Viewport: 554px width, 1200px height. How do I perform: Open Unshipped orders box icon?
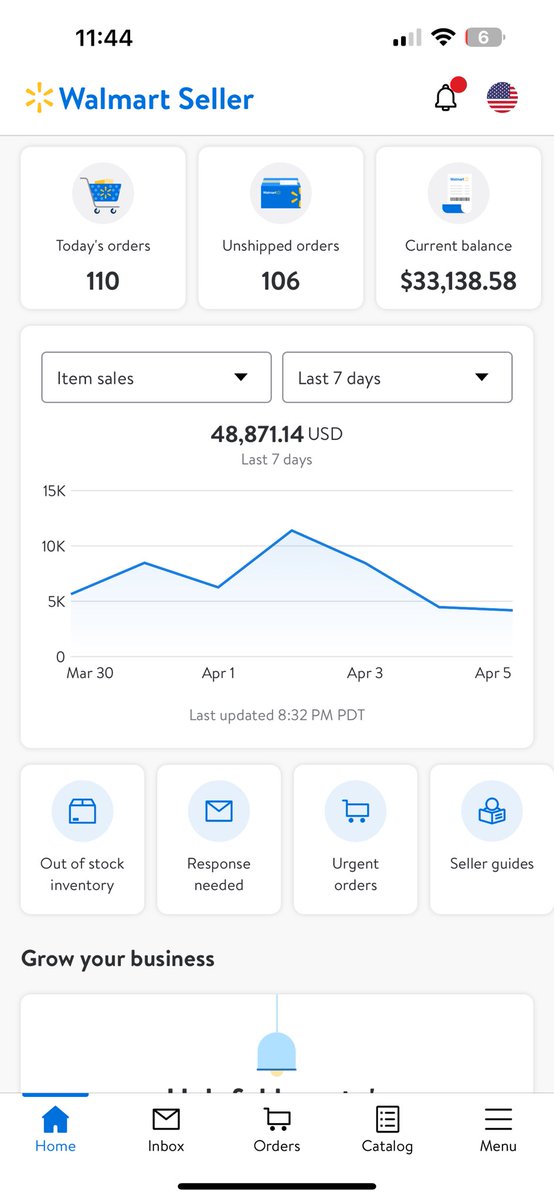click(281, 193)
